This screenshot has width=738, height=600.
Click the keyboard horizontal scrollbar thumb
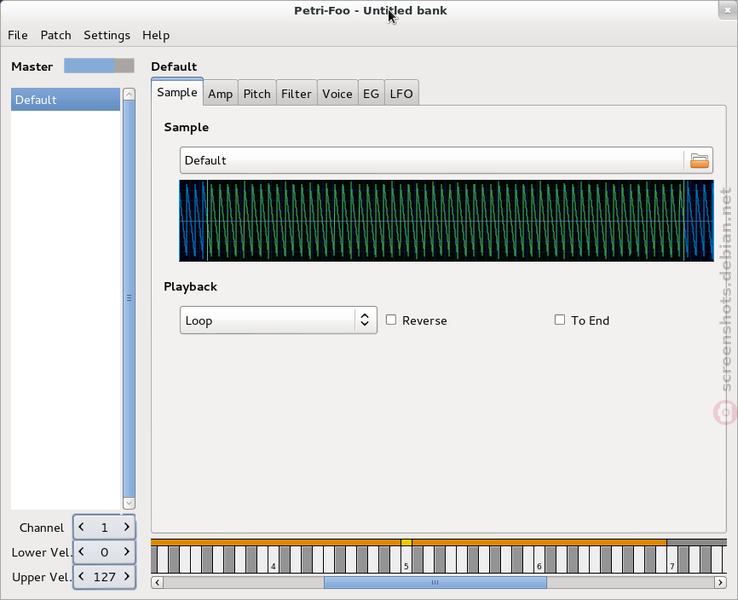[x=435, y=583]
